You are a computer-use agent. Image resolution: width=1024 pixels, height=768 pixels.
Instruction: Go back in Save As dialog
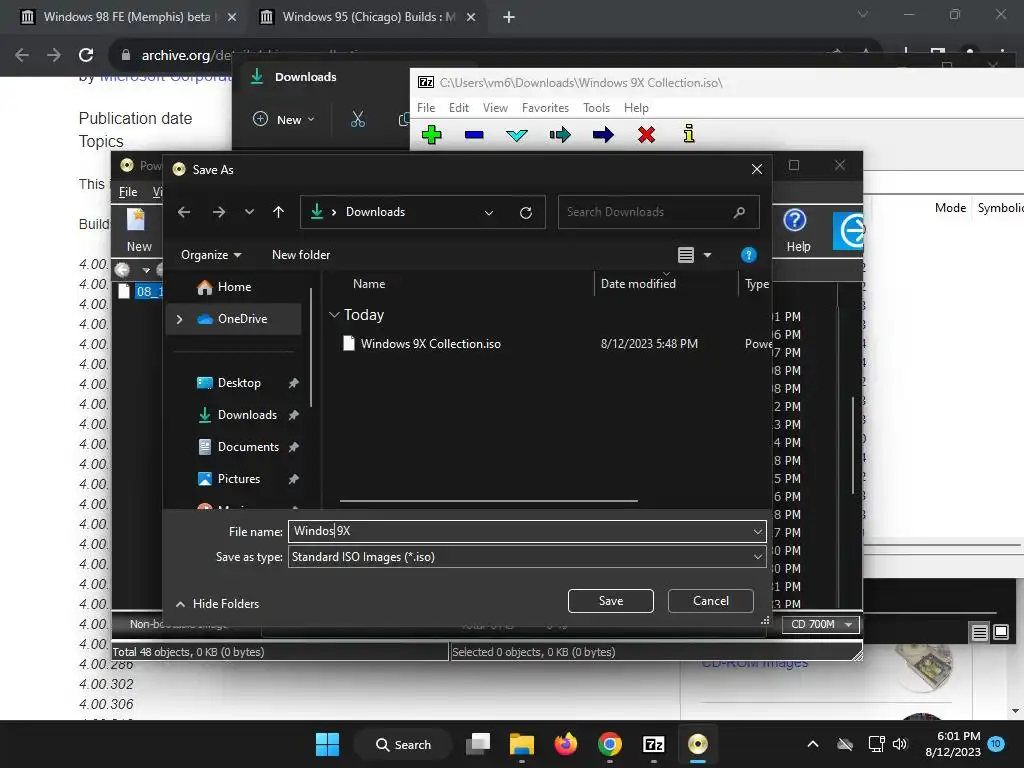pos(184,212)
